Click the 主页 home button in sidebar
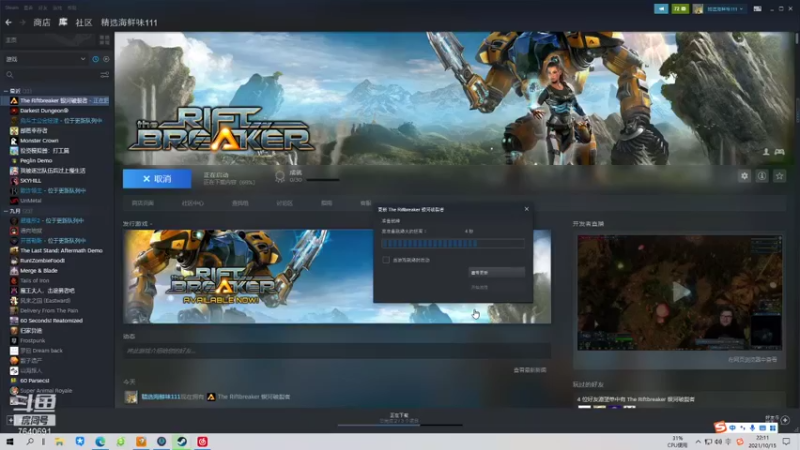800x450 pixels. pyautogui.click(x=49, y=40)
